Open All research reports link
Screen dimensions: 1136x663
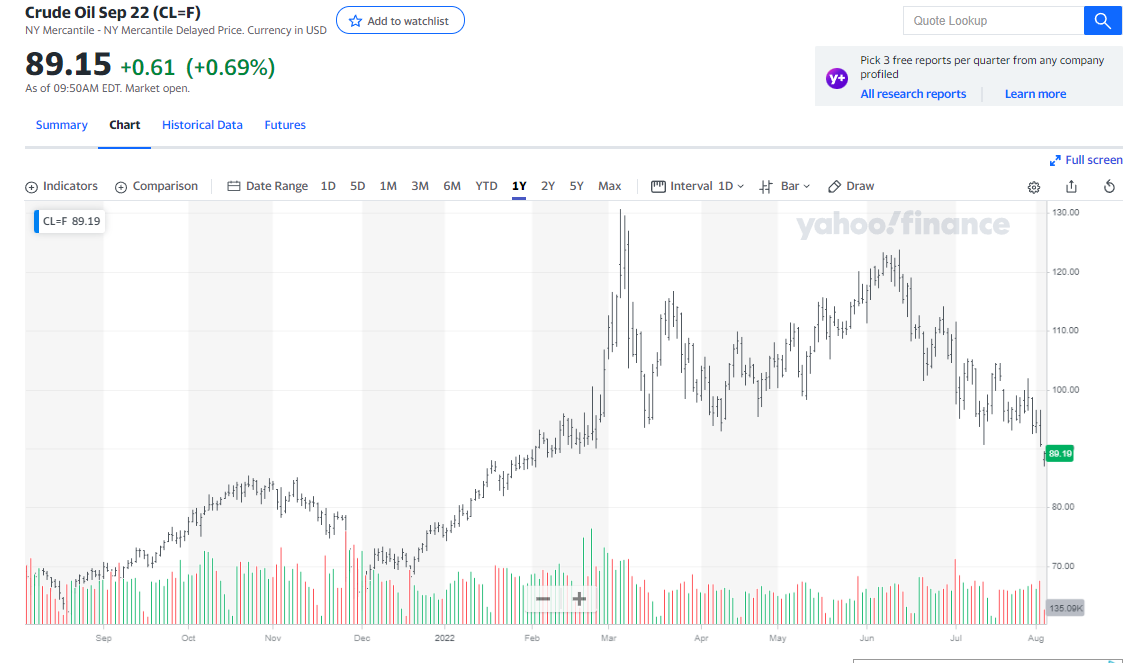point(913,94)
